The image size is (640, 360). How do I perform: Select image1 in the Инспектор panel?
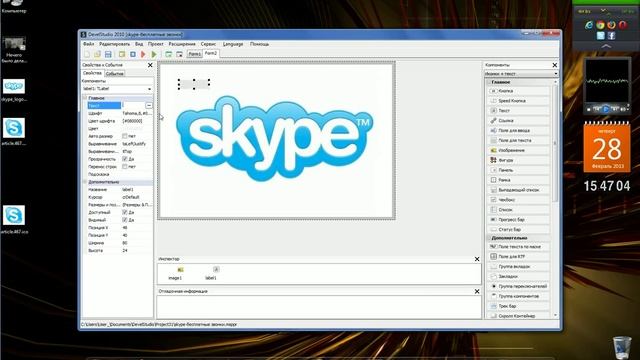click(176, 273)
